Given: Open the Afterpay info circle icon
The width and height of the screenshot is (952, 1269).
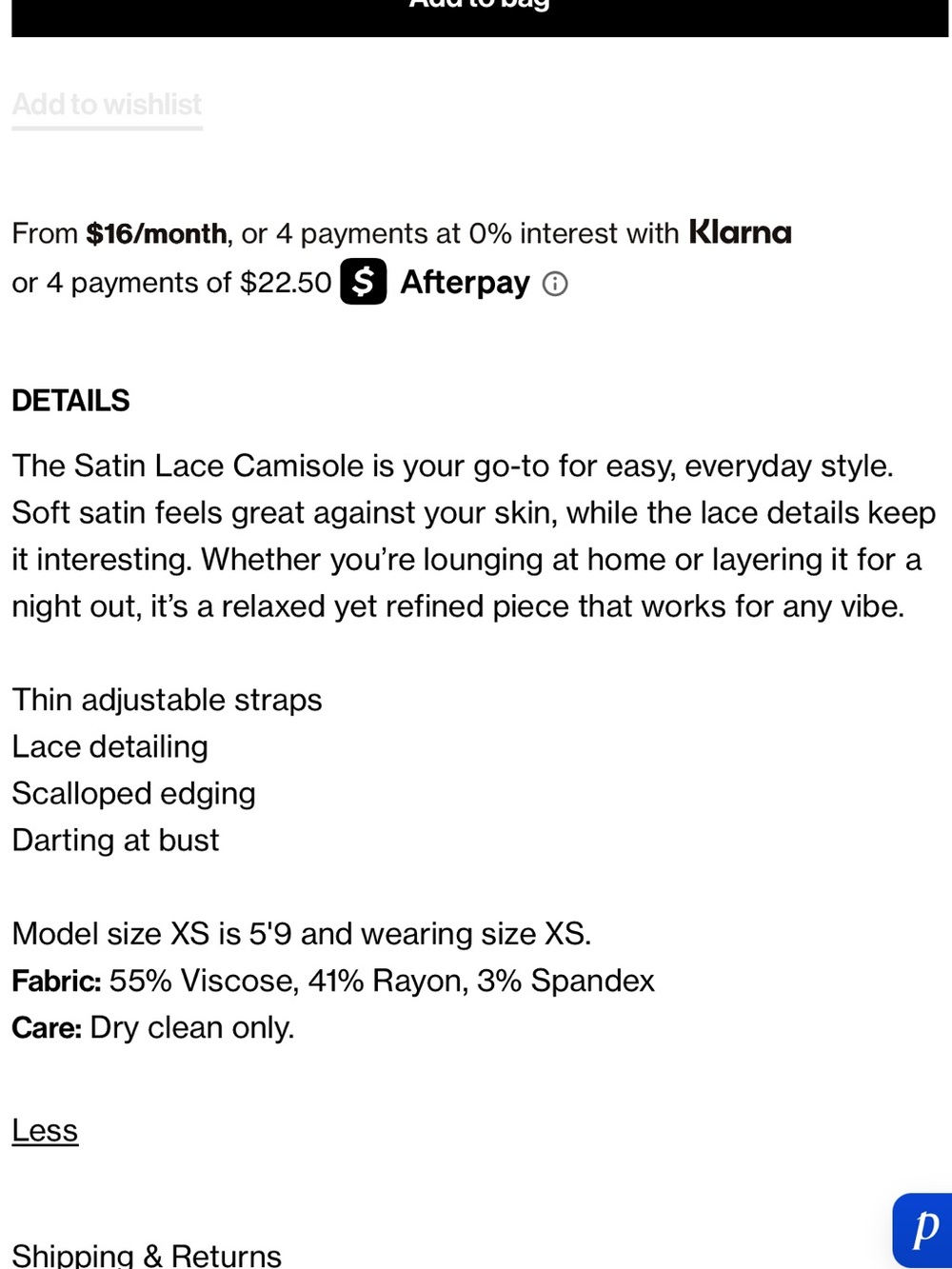Looking at the screenshot, I should pos(555,284).
